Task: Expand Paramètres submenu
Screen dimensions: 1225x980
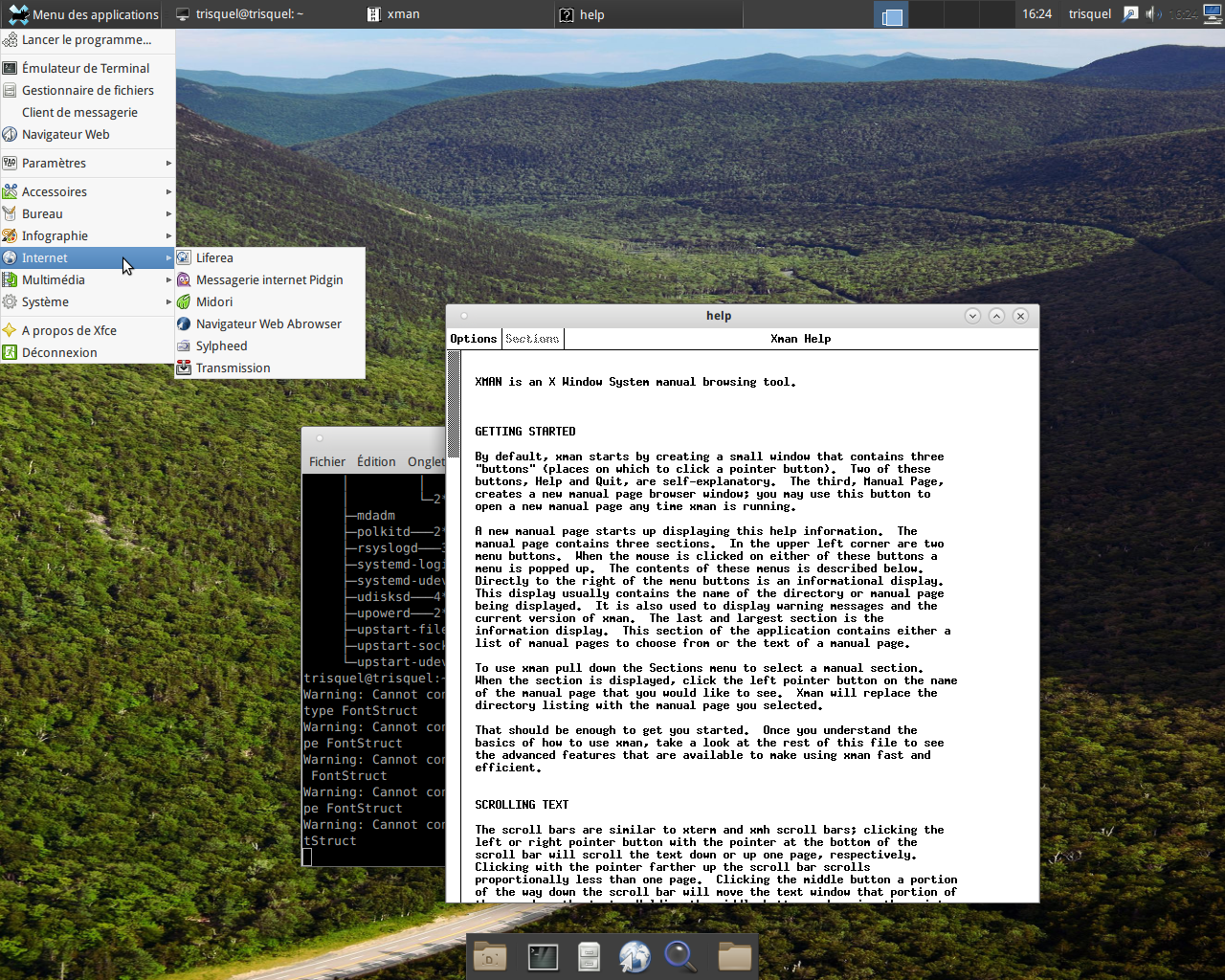Action: point(87,163)
